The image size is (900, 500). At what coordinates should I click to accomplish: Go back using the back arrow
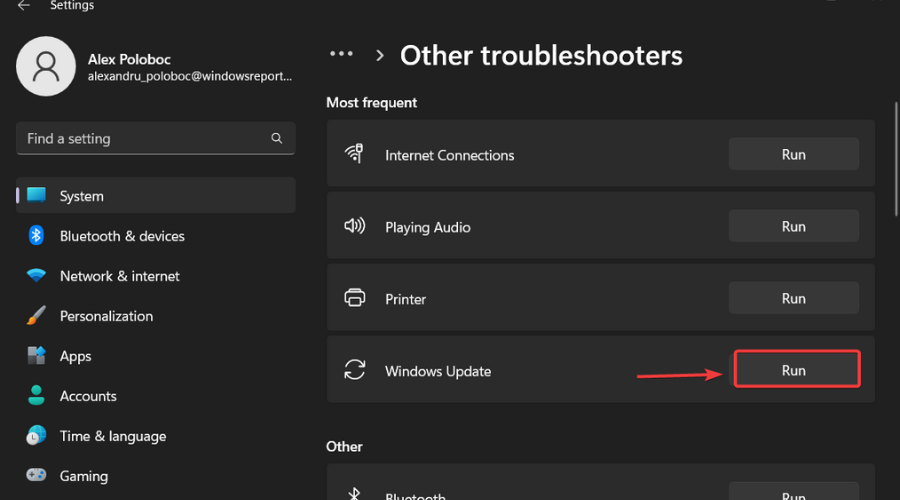[x=24, y=6]
